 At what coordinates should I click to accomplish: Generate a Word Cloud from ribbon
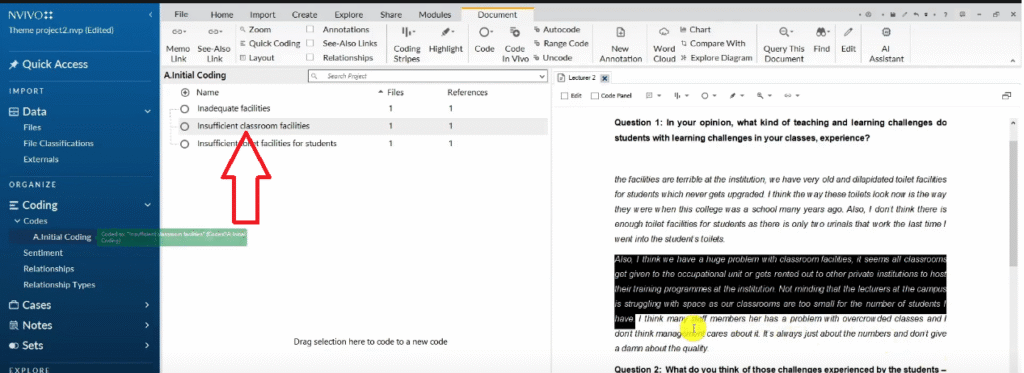(664, 45)
